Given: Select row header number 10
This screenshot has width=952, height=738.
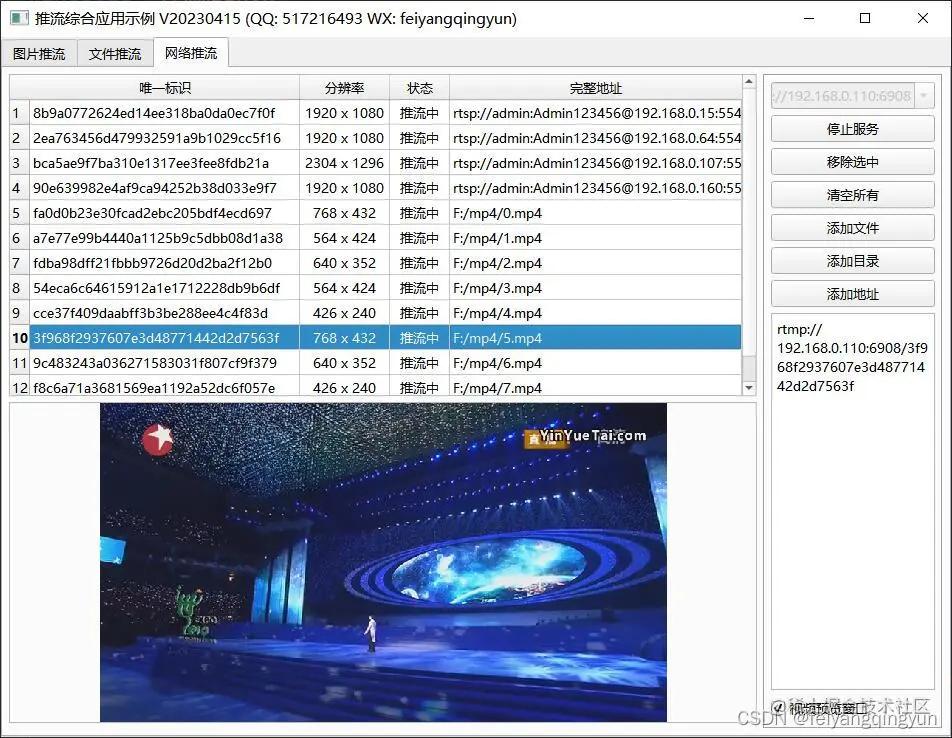Looking at the screenshot, I should point(19,338).
